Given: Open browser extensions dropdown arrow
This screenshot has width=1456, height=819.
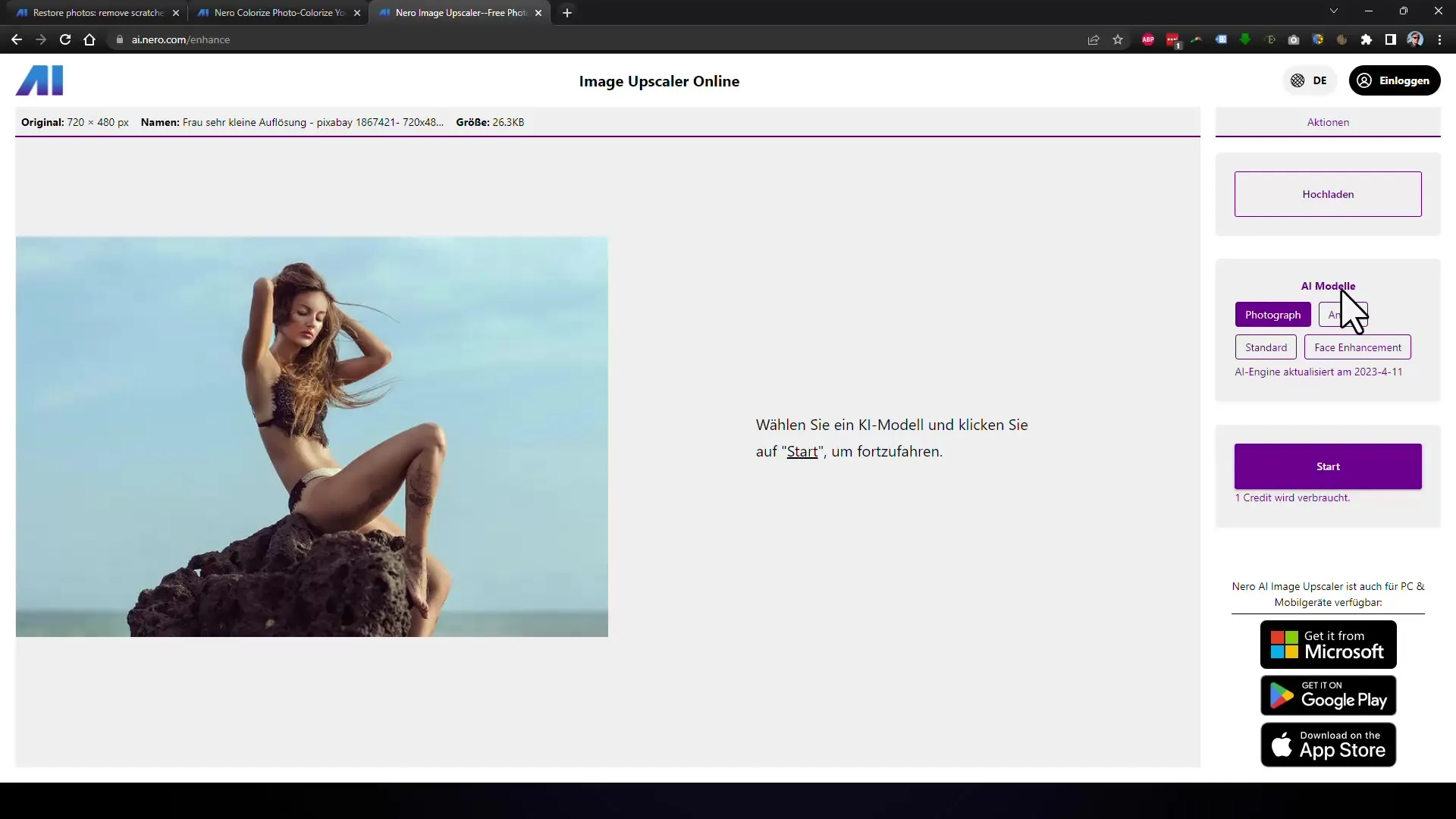Looking at the screenshot, I should click(x=1365, y=40).
